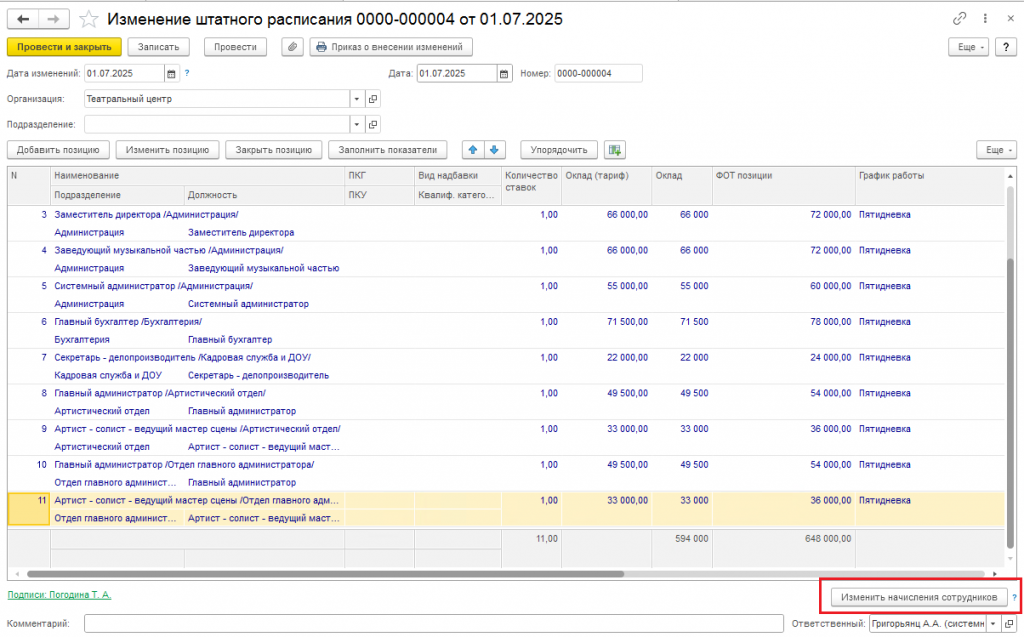
Task: Click the back navigation arrow
Action: [23, 20]
